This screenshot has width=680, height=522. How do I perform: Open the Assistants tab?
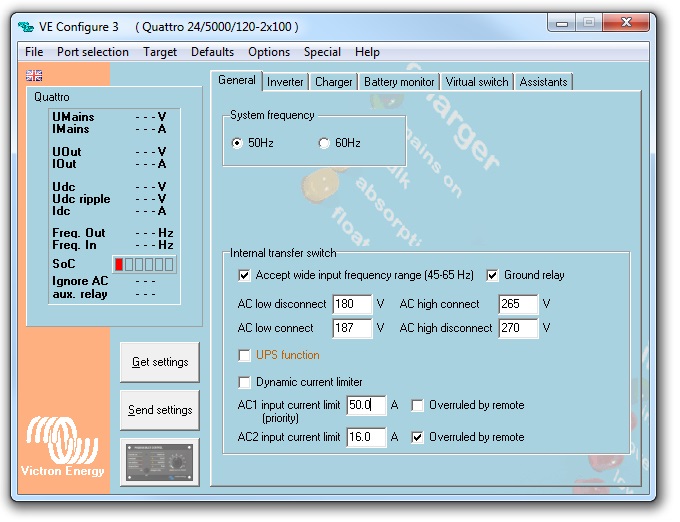pos(543,82)
